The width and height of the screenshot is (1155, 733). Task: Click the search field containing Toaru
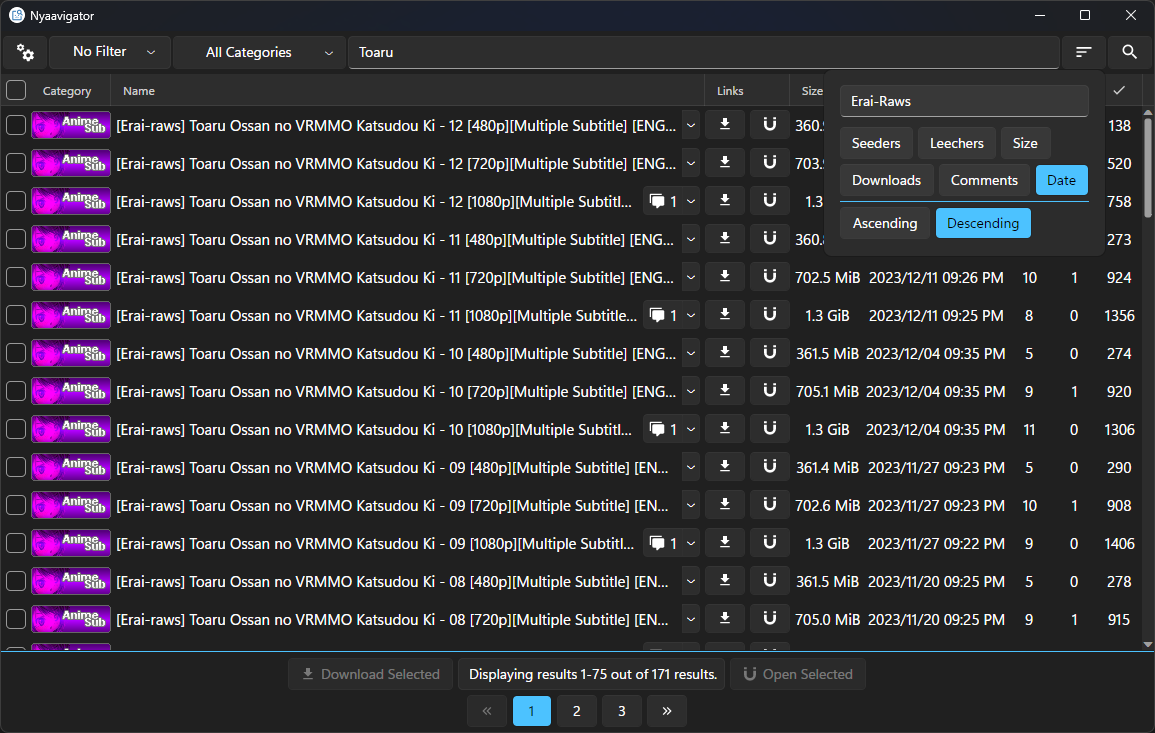click(x=703, y=52)
